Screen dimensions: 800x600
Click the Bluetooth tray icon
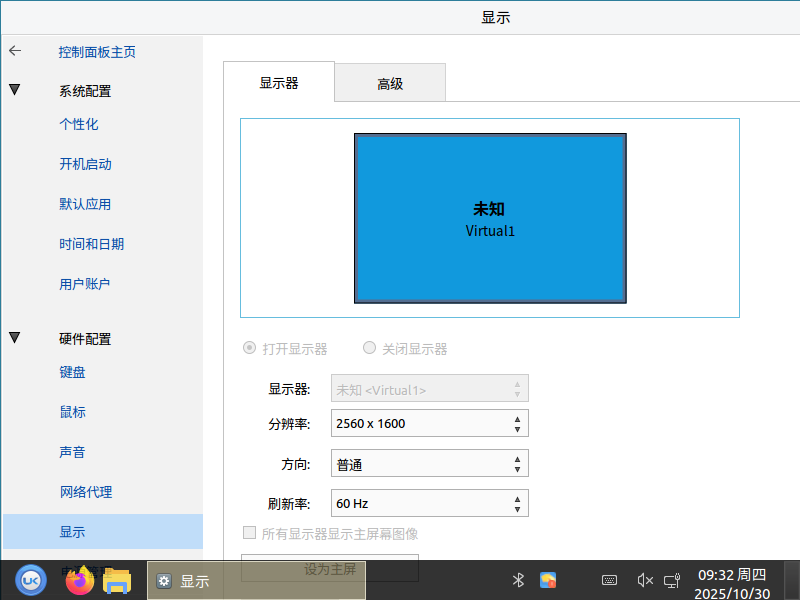(518, 580)
